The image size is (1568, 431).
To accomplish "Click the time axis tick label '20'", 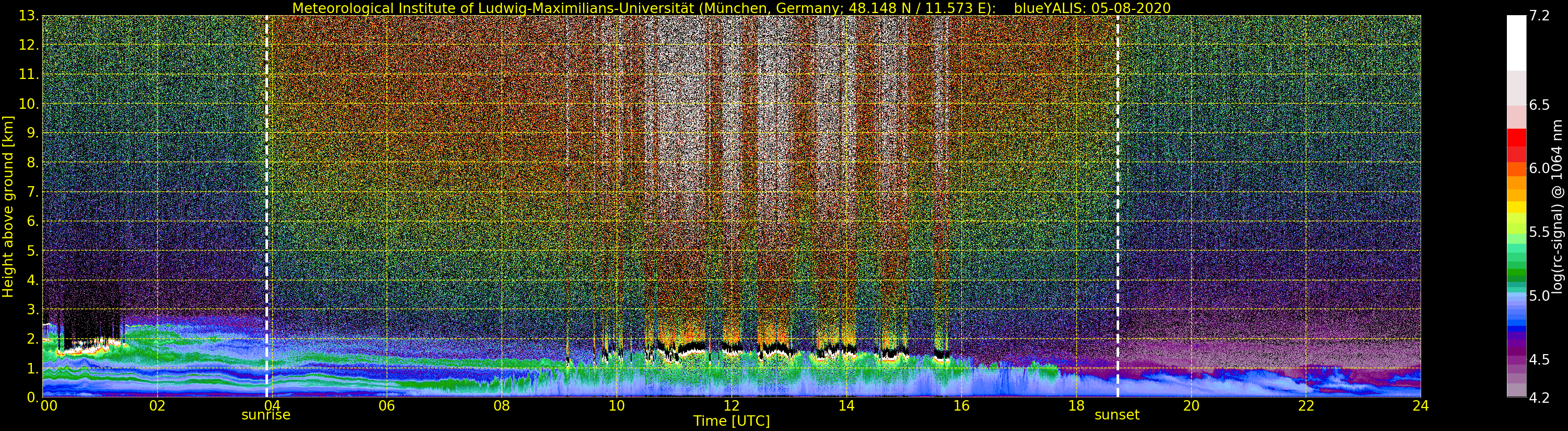I will (1191, 406).
